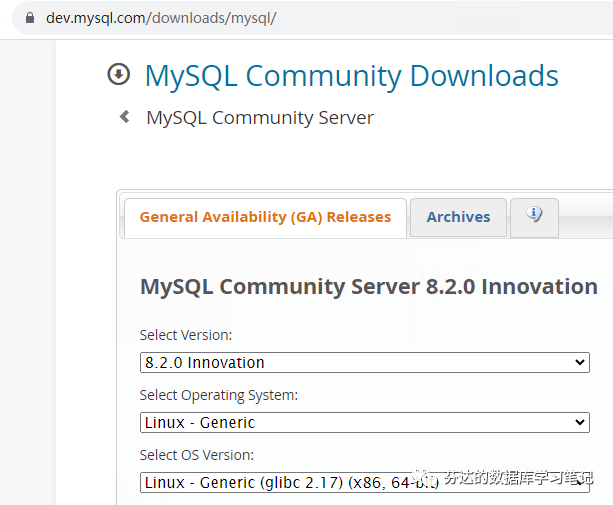Click the 'Select Operating System:' label

[219, 395]
